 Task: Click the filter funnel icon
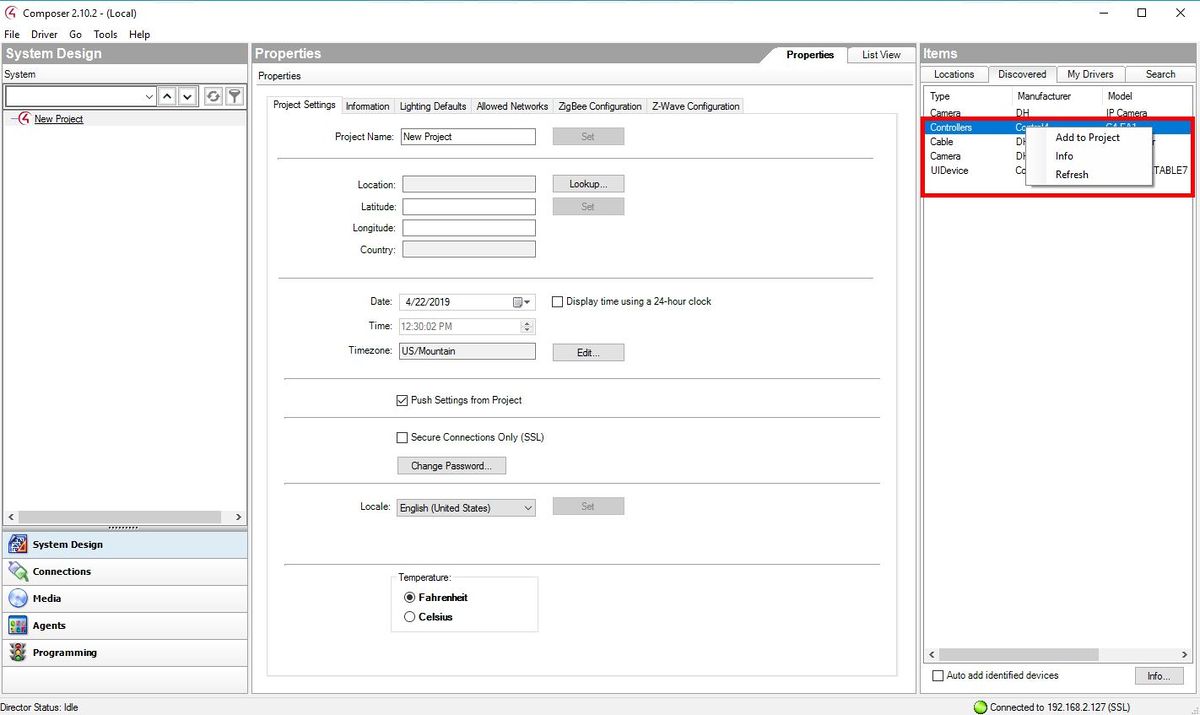tap(234, 96)
